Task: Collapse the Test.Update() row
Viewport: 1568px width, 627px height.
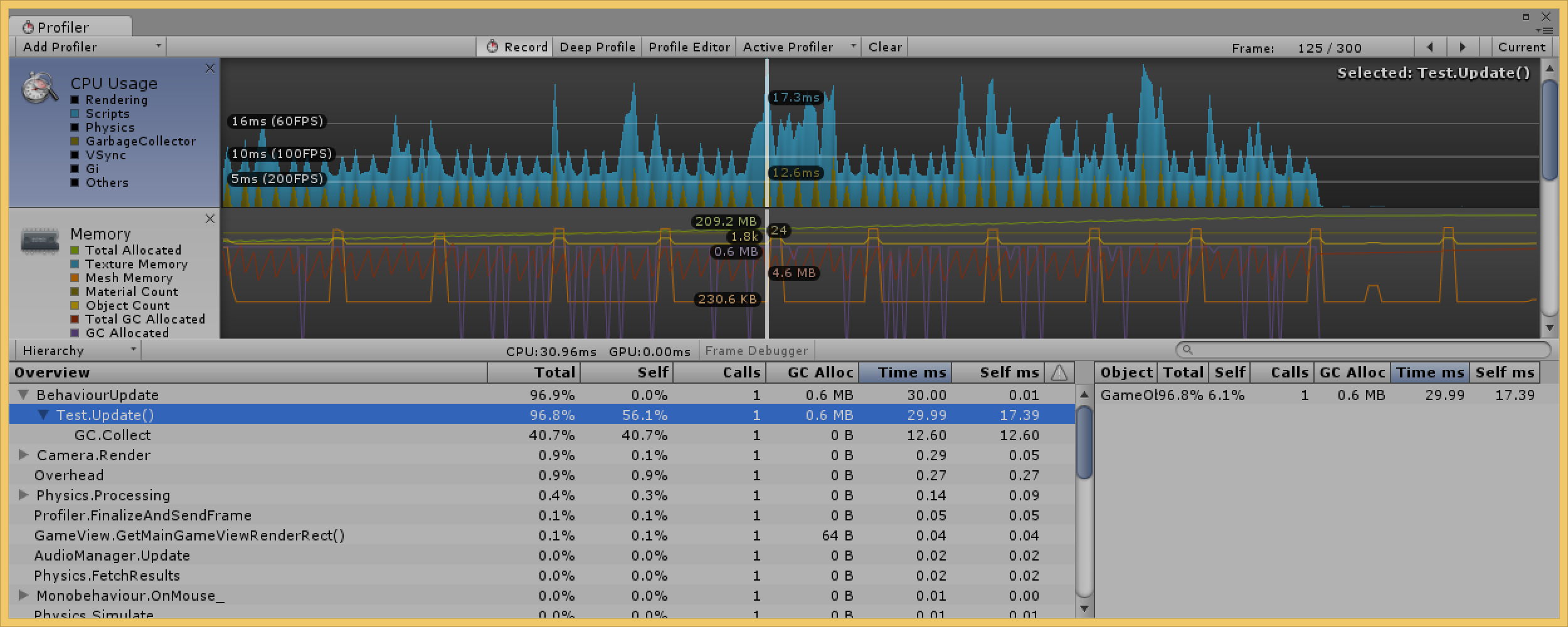Action: point(43,415)
